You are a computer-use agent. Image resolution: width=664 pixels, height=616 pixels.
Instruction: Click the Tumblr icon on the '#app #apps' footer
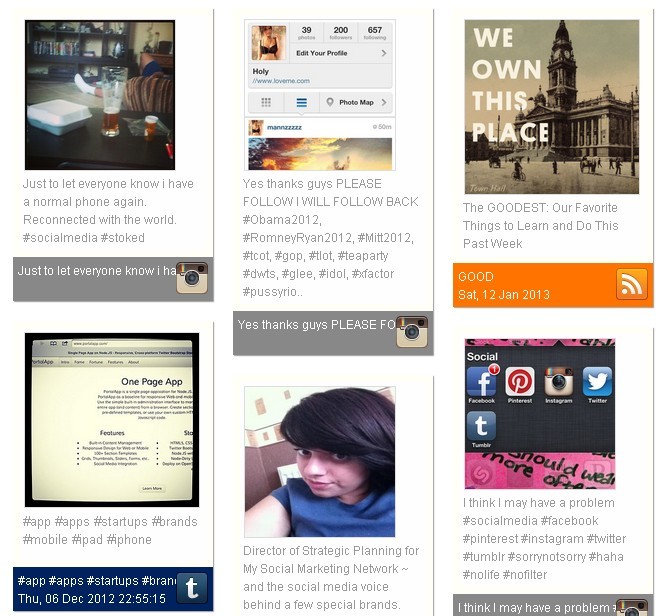(x=192, y=588)
